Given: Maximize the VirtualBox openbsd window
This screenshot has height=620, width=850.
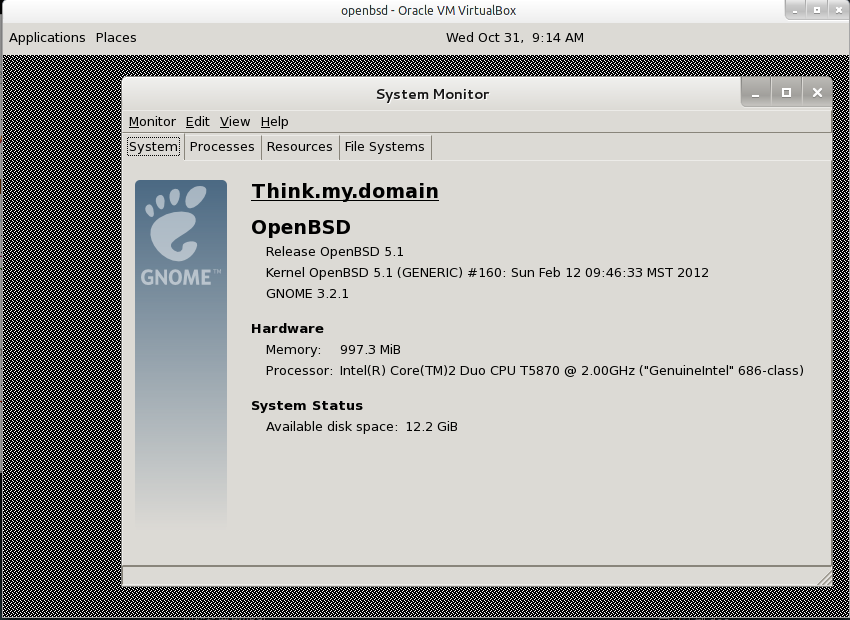Looking at the screenshot, I should (816, 10).
